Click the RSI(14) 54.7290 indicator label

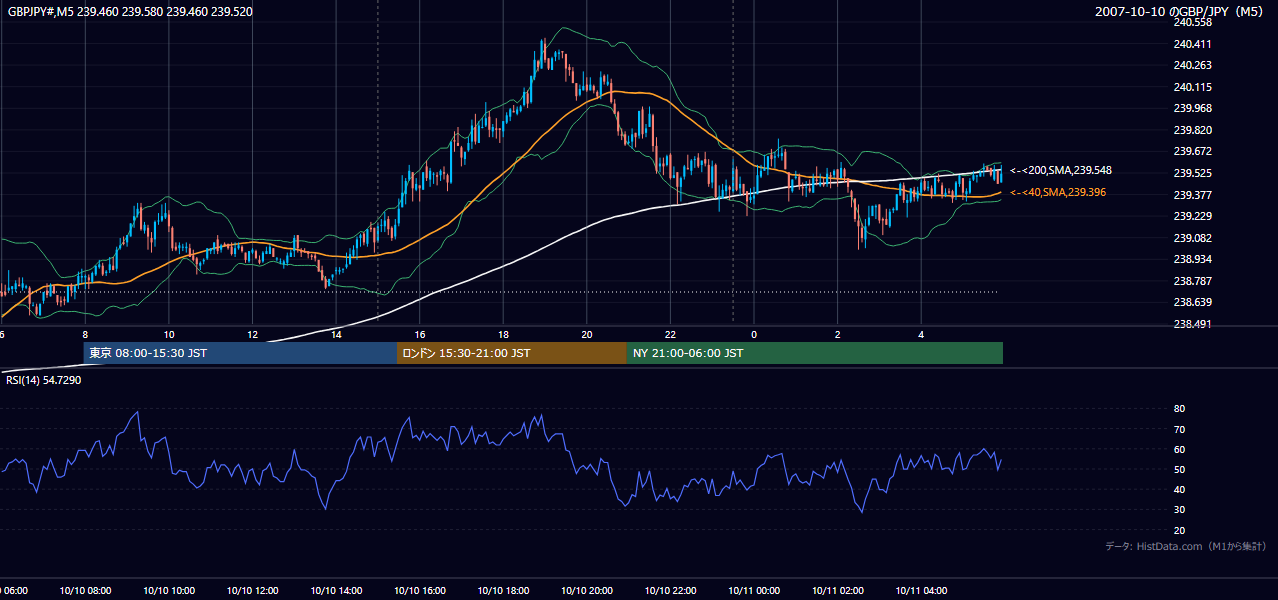(44, 380)
